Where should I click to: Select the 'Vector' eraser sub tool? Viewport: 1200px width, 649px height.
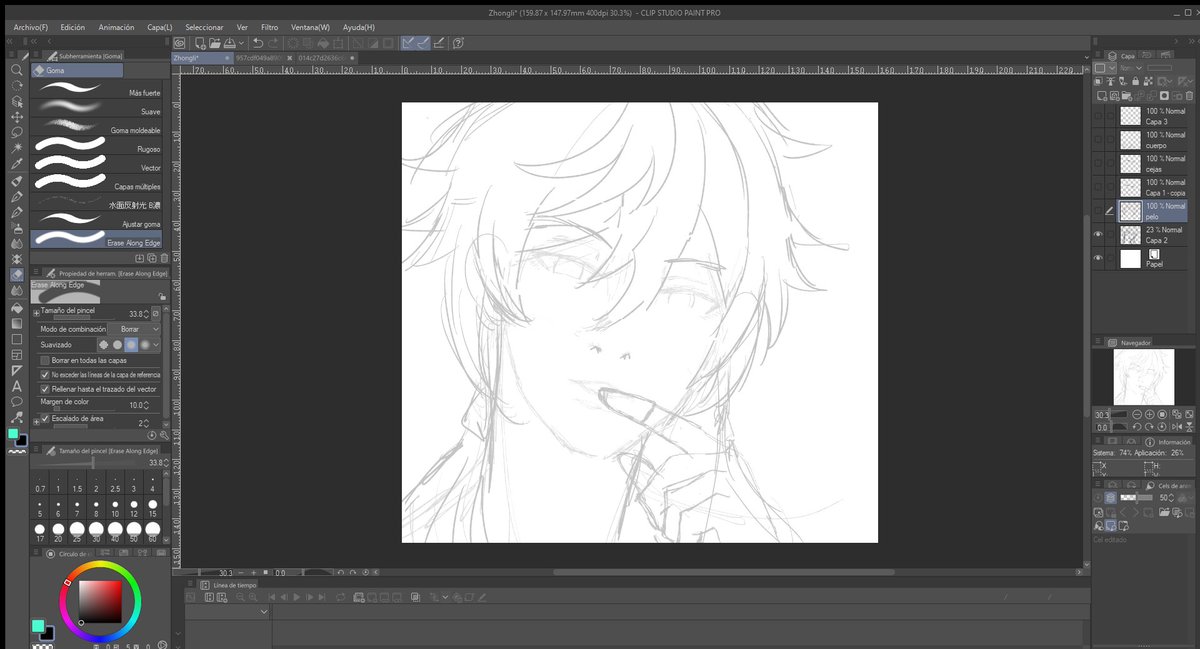(97, 166)
